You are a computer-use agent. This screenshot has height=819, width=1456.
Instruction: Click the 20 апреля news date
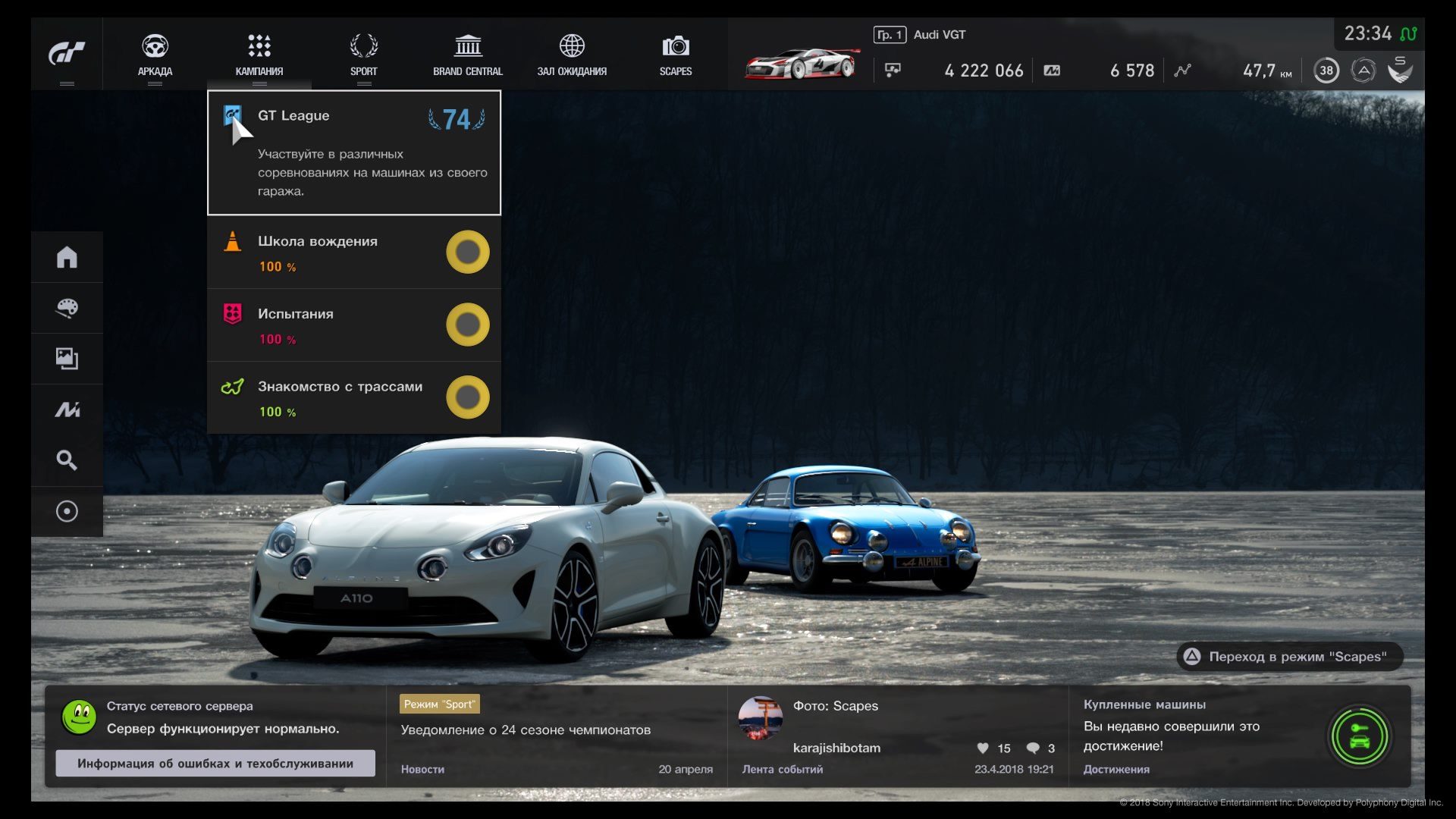[x=686, y=770]
